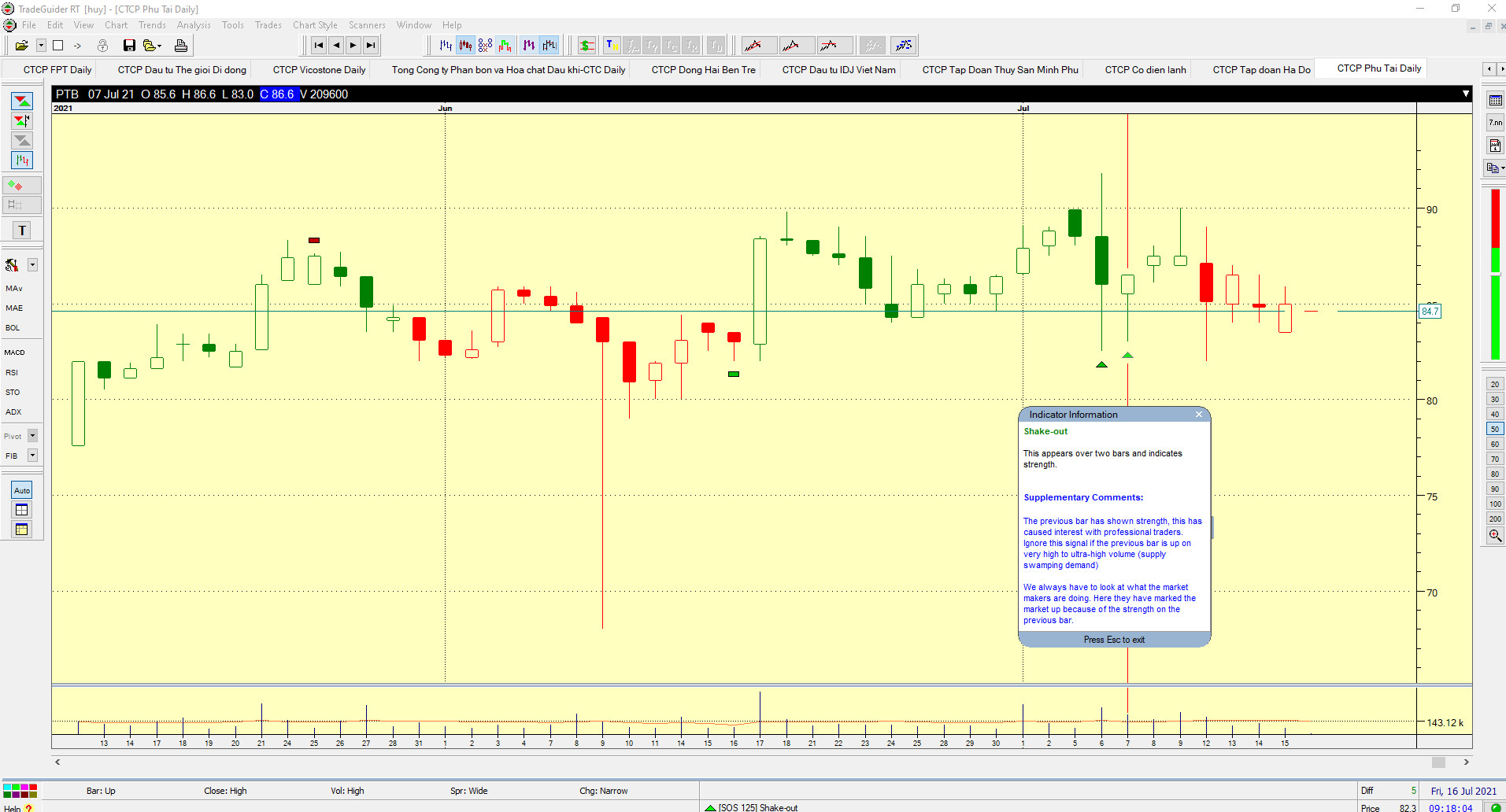Toggle the MACD indicator

(15, 352)
